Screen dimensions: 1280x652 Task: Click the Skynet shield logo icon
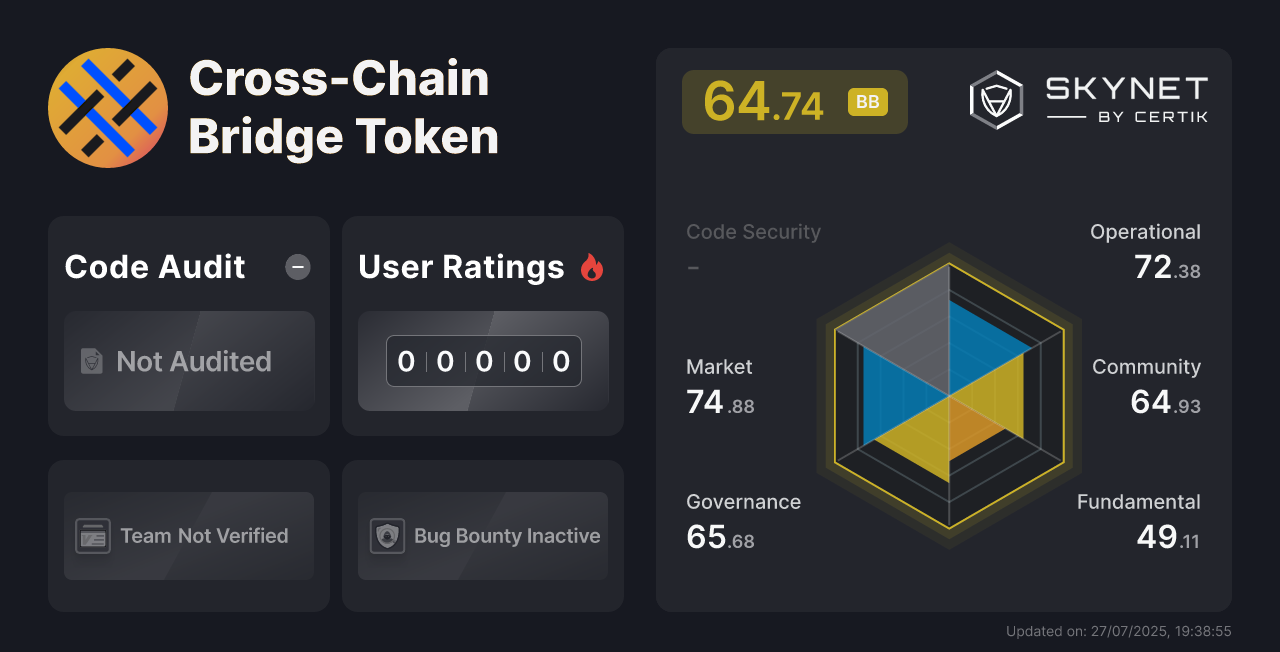[996, 100]
